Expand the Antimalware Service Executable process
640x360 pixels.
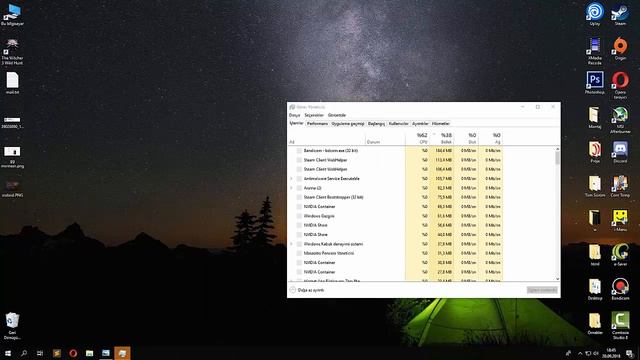(x=291, y=179)
